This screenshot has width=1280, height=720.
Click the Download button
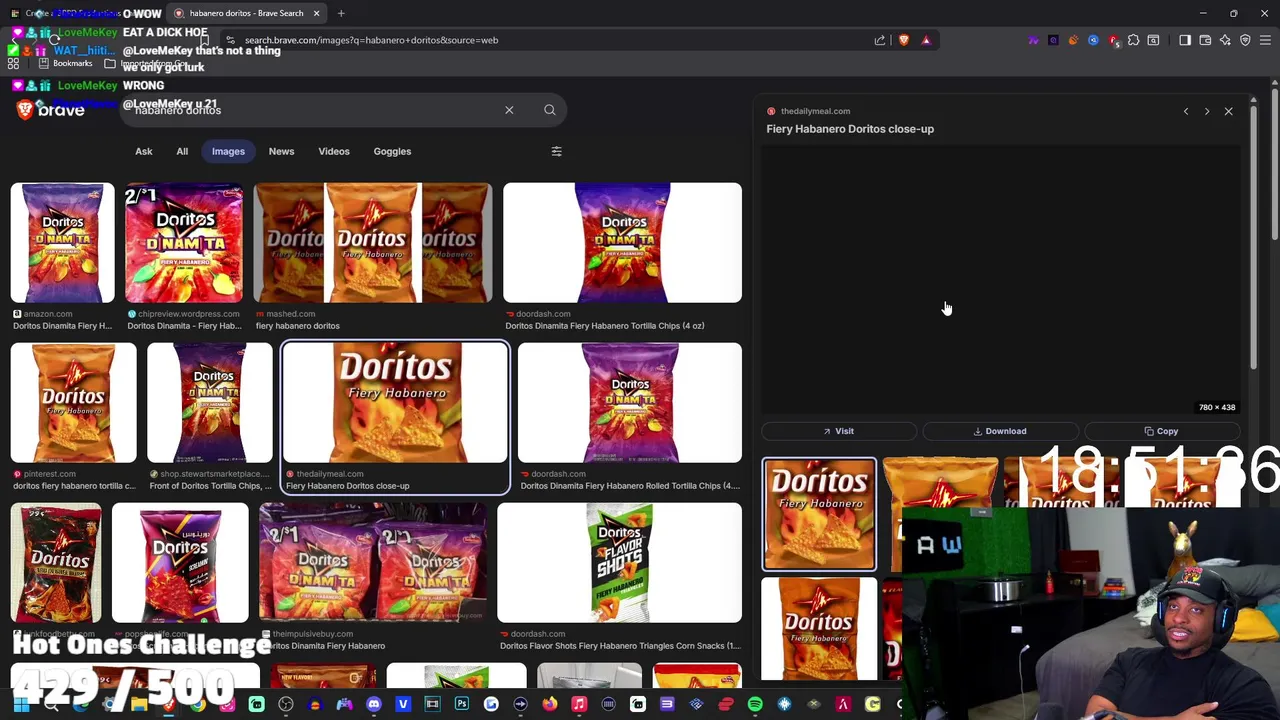click(x=1000, y=431)
